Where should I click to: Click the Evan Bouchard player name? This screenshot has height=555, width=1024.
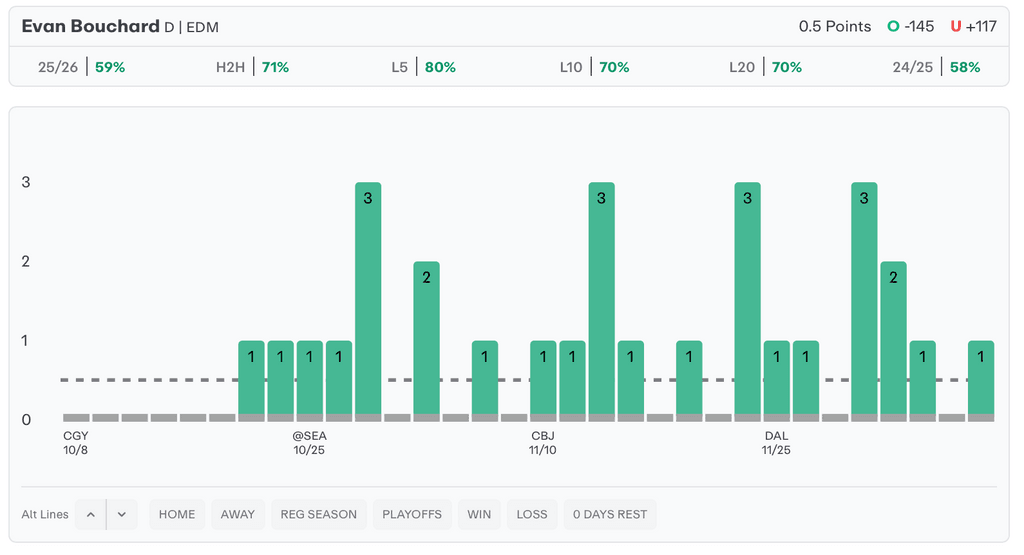pos(90,27)
